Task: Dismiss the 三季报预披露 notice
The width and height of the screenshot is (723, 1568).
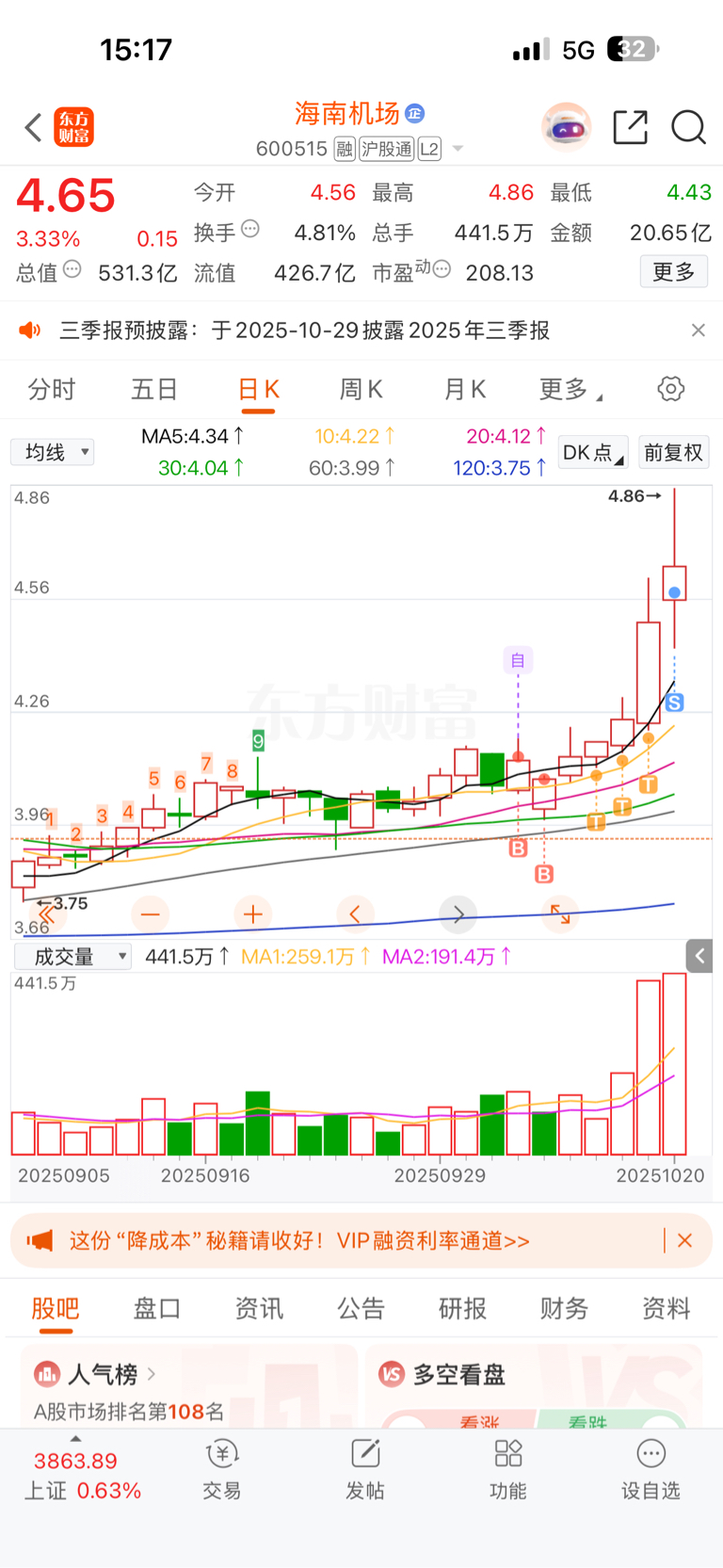Action: pos(698,331)
